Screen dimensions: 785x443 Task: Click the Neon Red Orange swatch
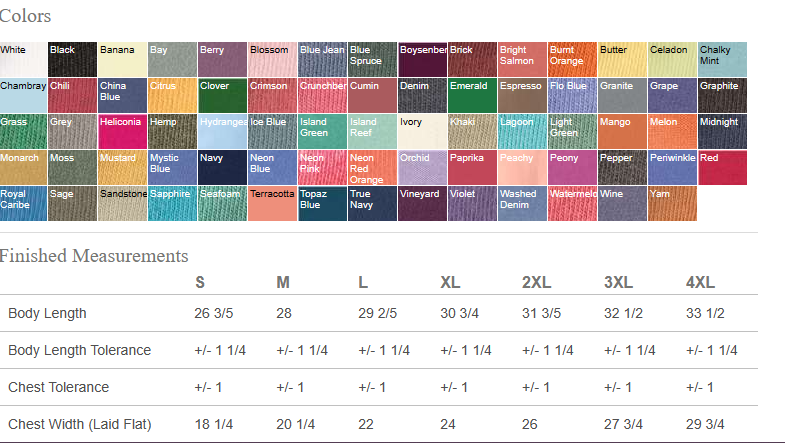point(373,167)
